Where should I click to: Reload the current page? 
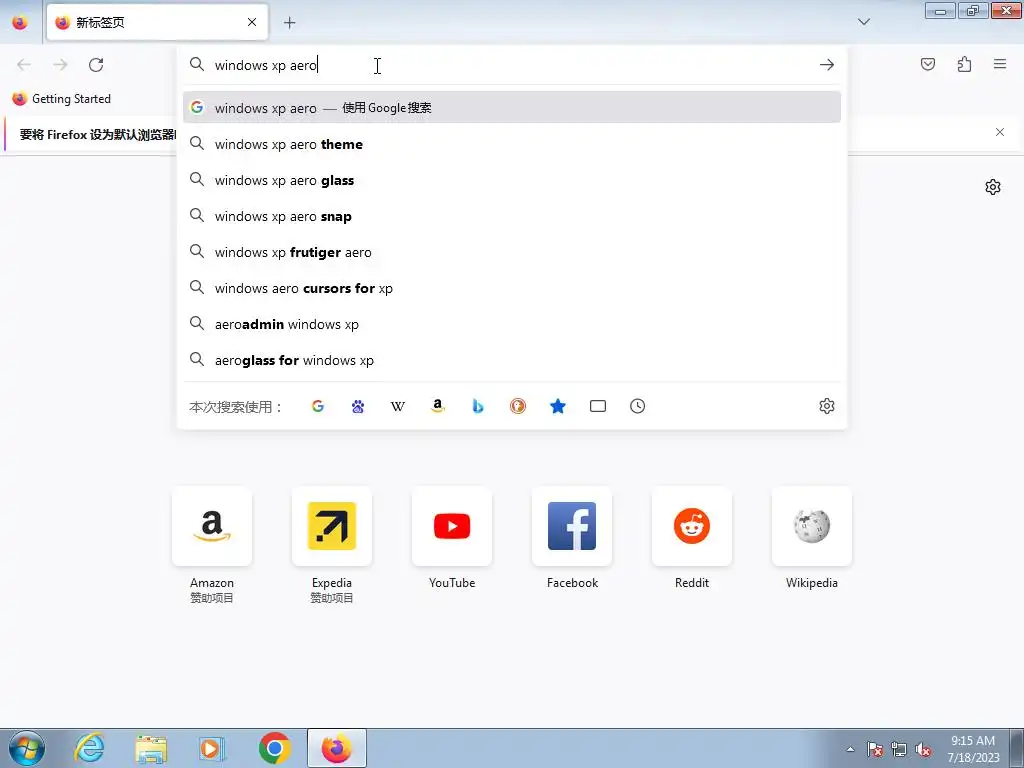(96, 64)
